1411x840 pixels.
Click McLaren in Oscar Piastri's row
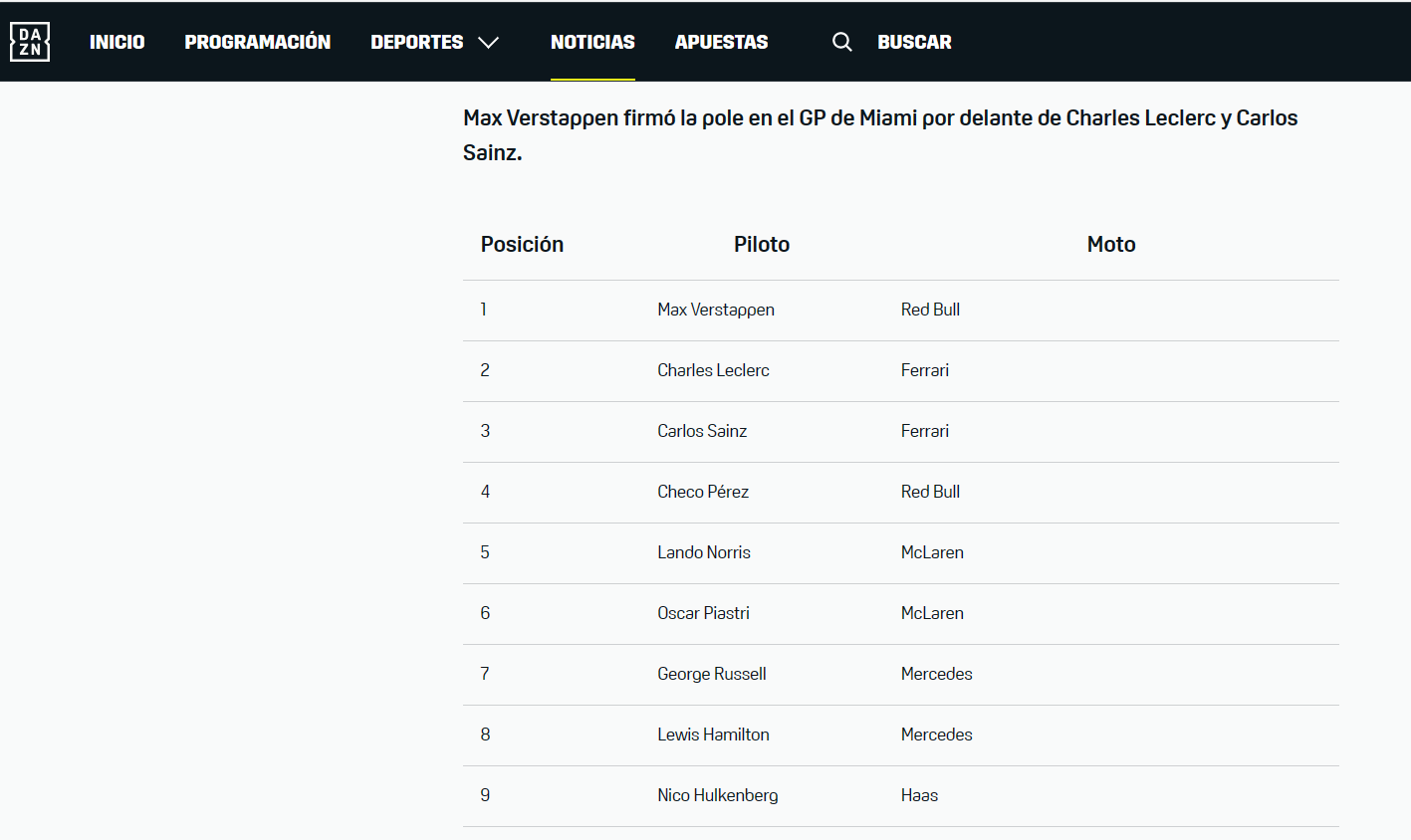point(932,613)
